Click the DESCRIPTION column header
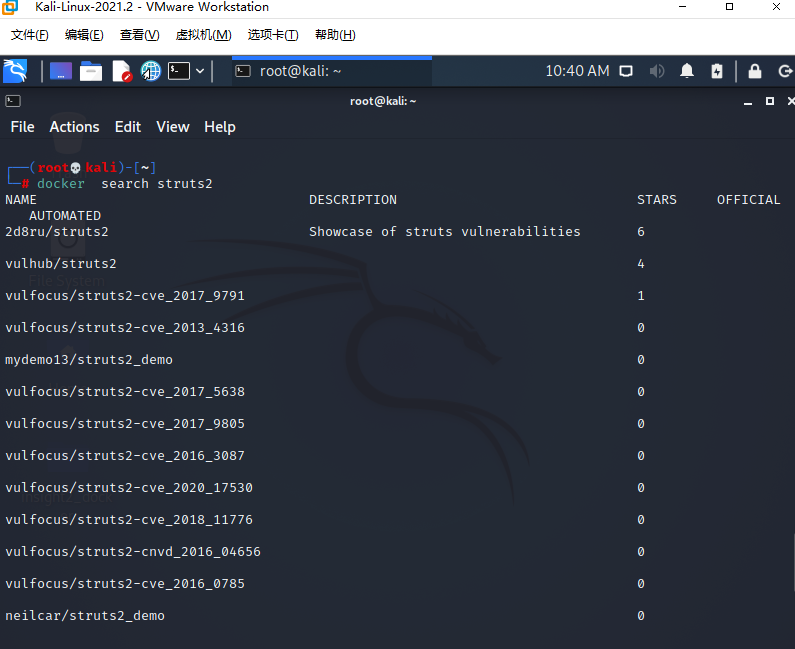Viewport: 795px width, 649px height. click(353, 200)
